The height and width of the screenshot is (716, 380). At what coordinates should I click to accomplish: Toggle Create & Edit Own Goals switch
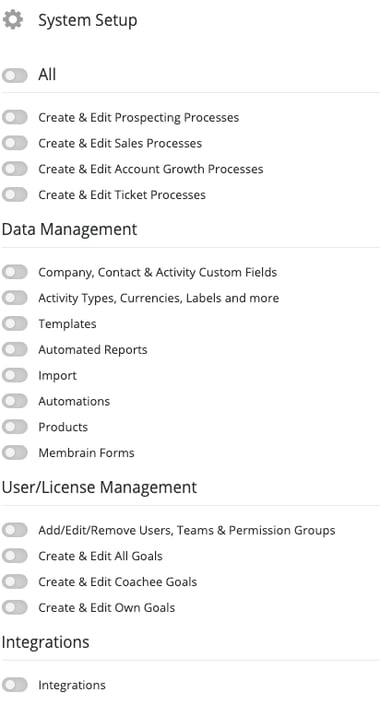(15, 608)
